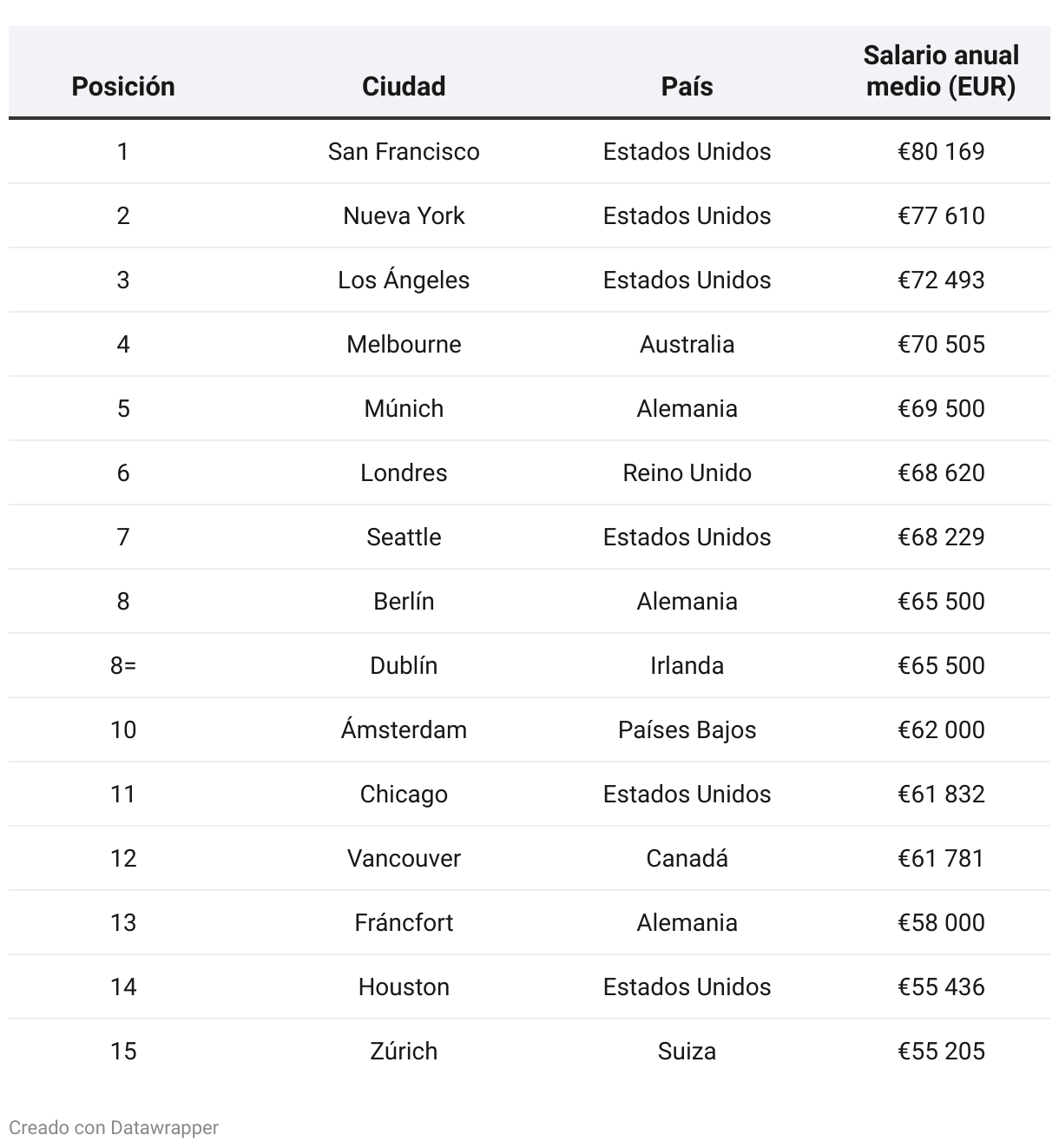Screen dimensions: 1059x1148
Task: Click the Canadá country cell
Action: pyautogui.click(x=687, y=858)
